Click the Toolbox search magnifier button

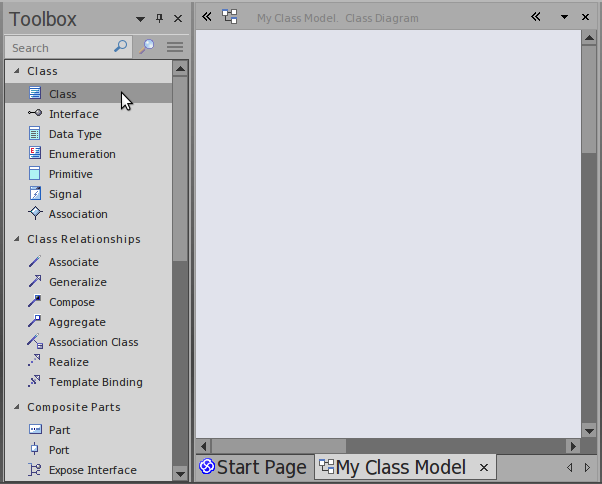click(x=147, y=47)
